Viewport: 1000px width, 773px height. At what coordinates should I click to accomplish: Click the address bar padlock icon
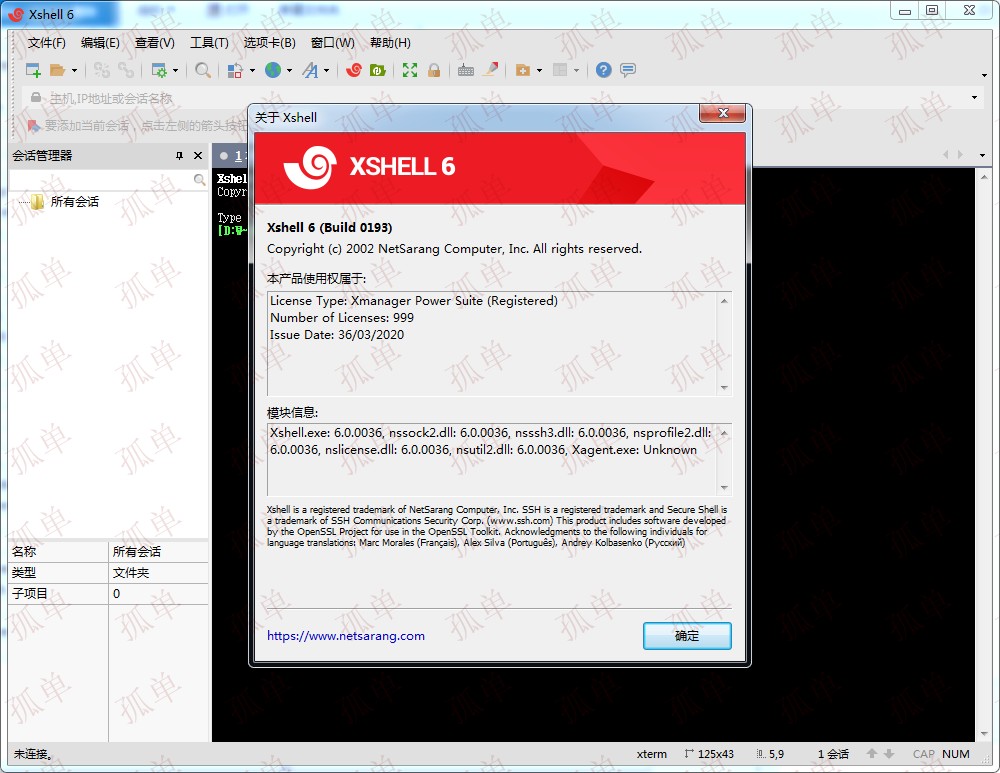tap(36, 98)
